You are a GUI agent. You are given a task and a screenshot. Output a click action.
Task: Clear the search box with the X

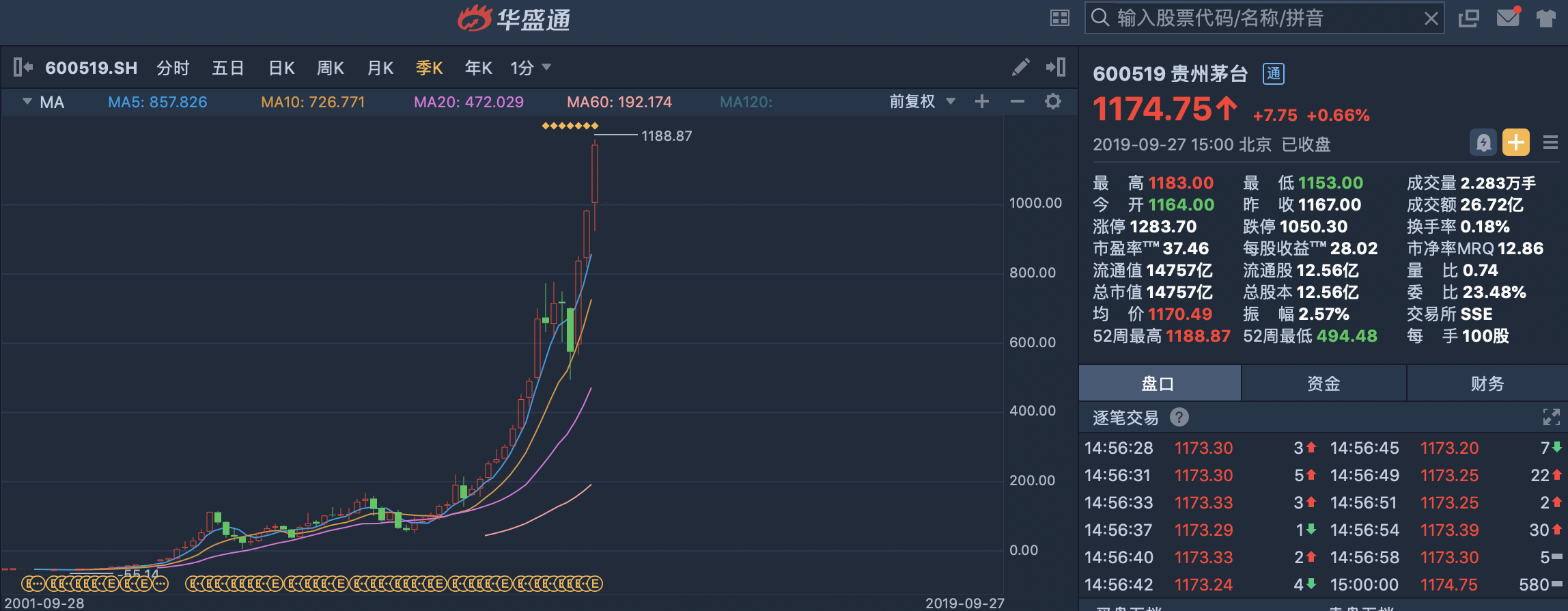pos(1431,18)
